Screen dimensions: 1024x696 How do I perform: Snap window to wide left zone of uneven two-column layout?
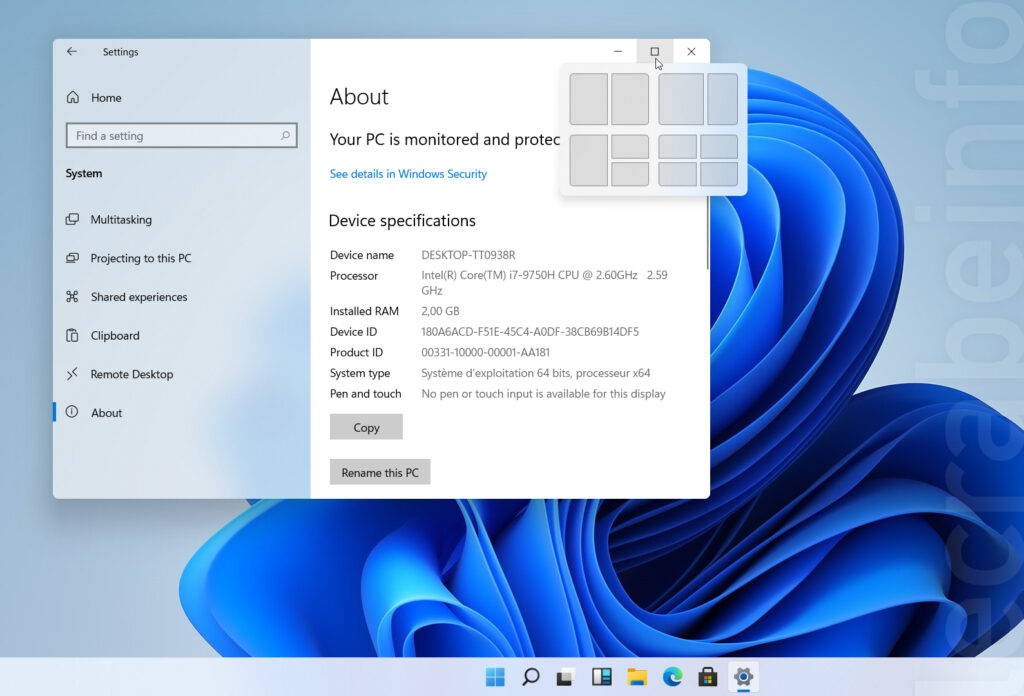[680, 99]
